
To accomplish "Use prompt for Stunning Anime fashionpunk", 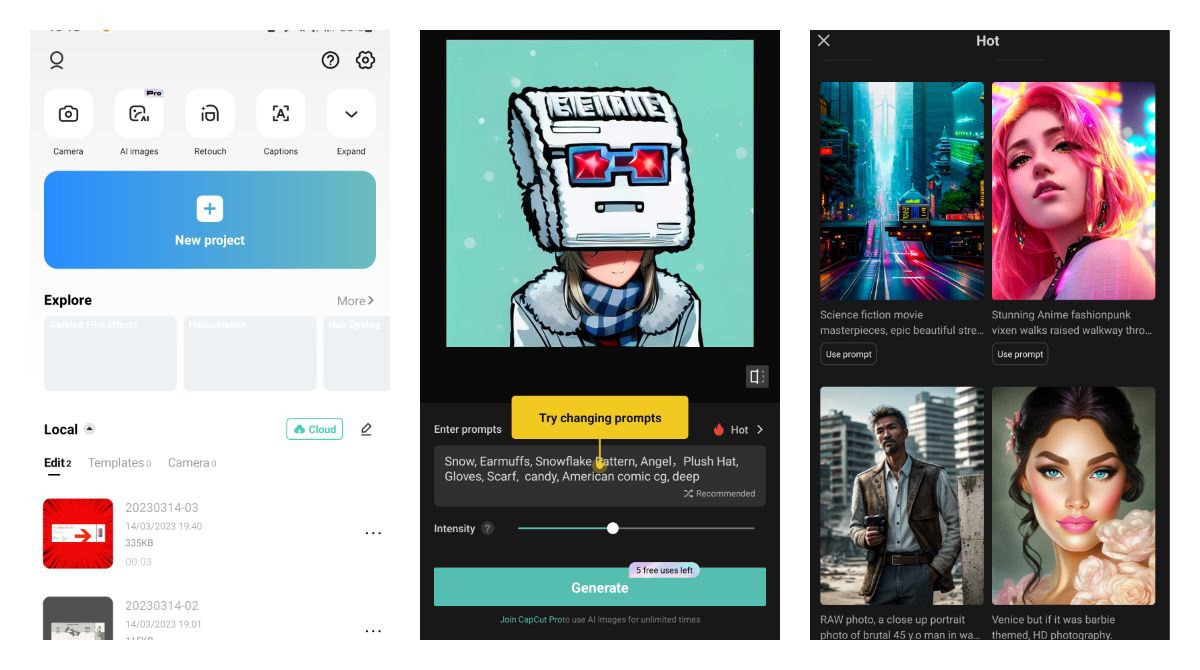I will [1020, 354].
